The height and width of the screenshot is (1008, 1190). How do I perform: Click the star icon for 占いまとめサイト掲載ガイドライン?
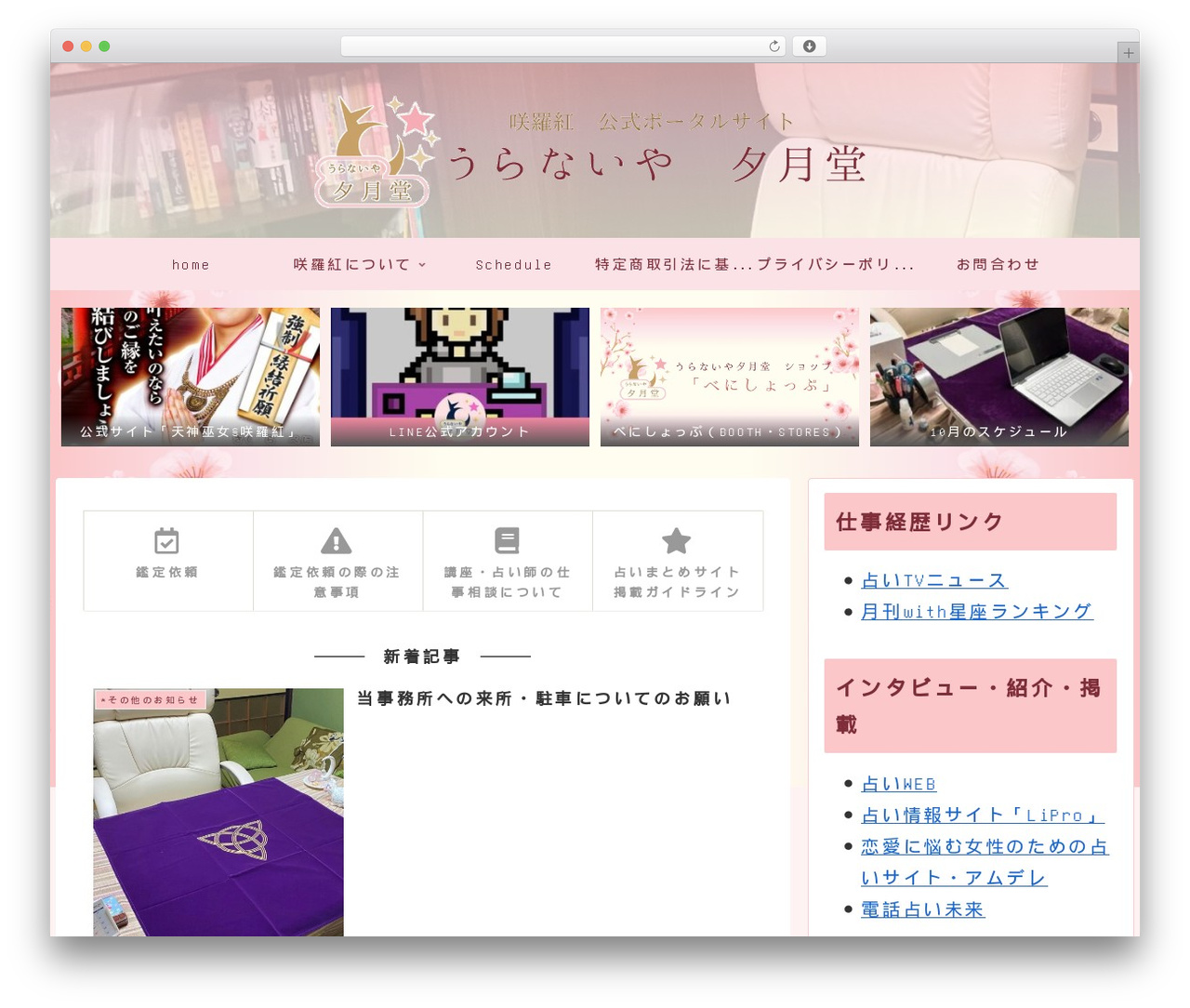click(x=676, y=540)
